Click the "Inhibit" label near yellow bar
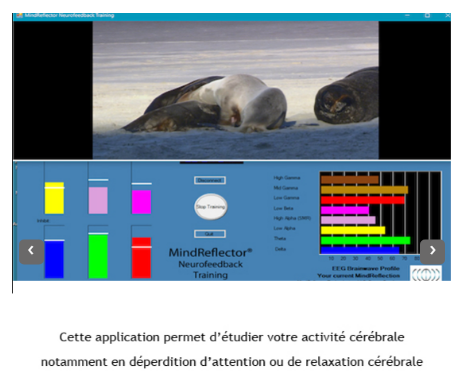 (x=43, y=221)
